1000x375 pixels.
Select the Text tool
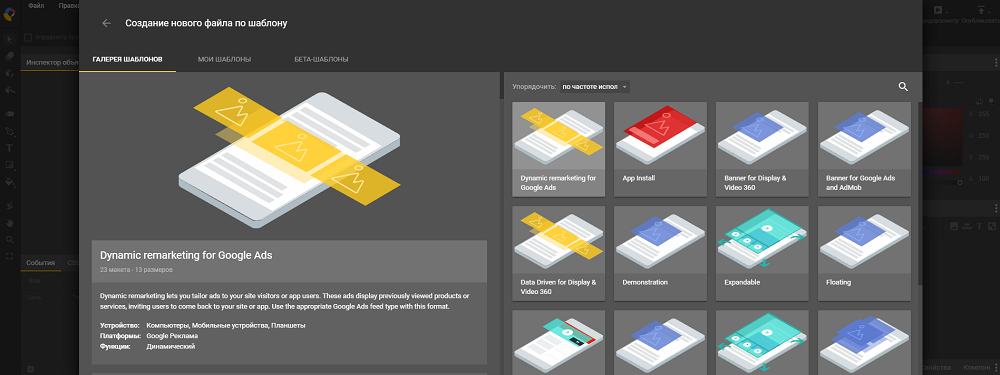coord(10,148)
